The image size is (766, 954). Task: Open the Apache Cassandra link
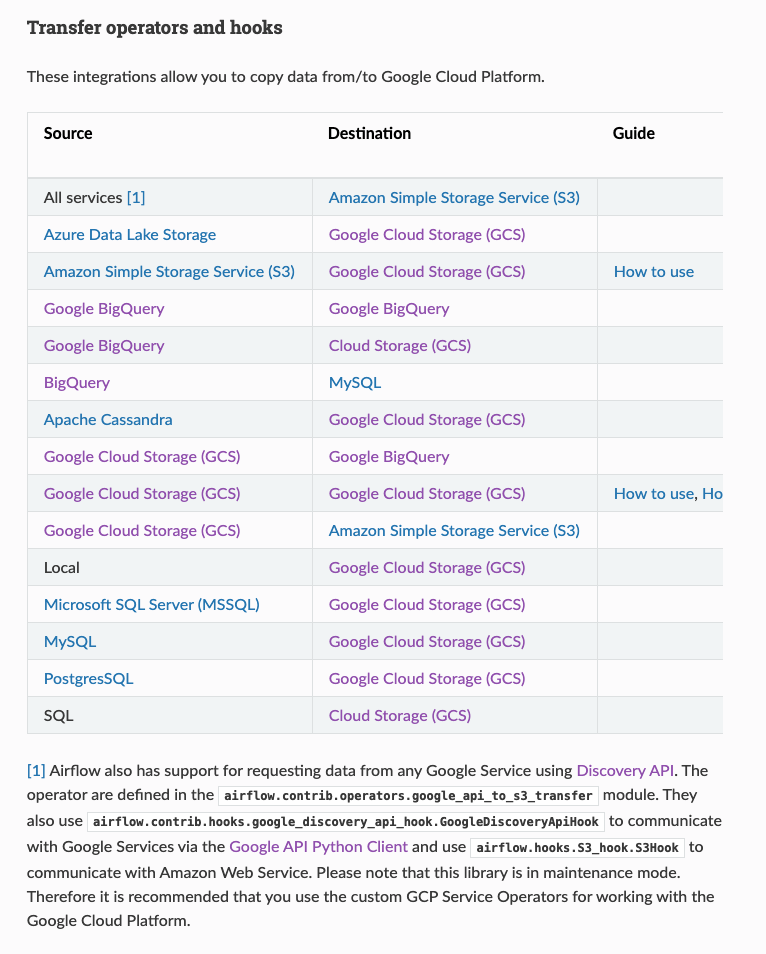tap(108, 420)
